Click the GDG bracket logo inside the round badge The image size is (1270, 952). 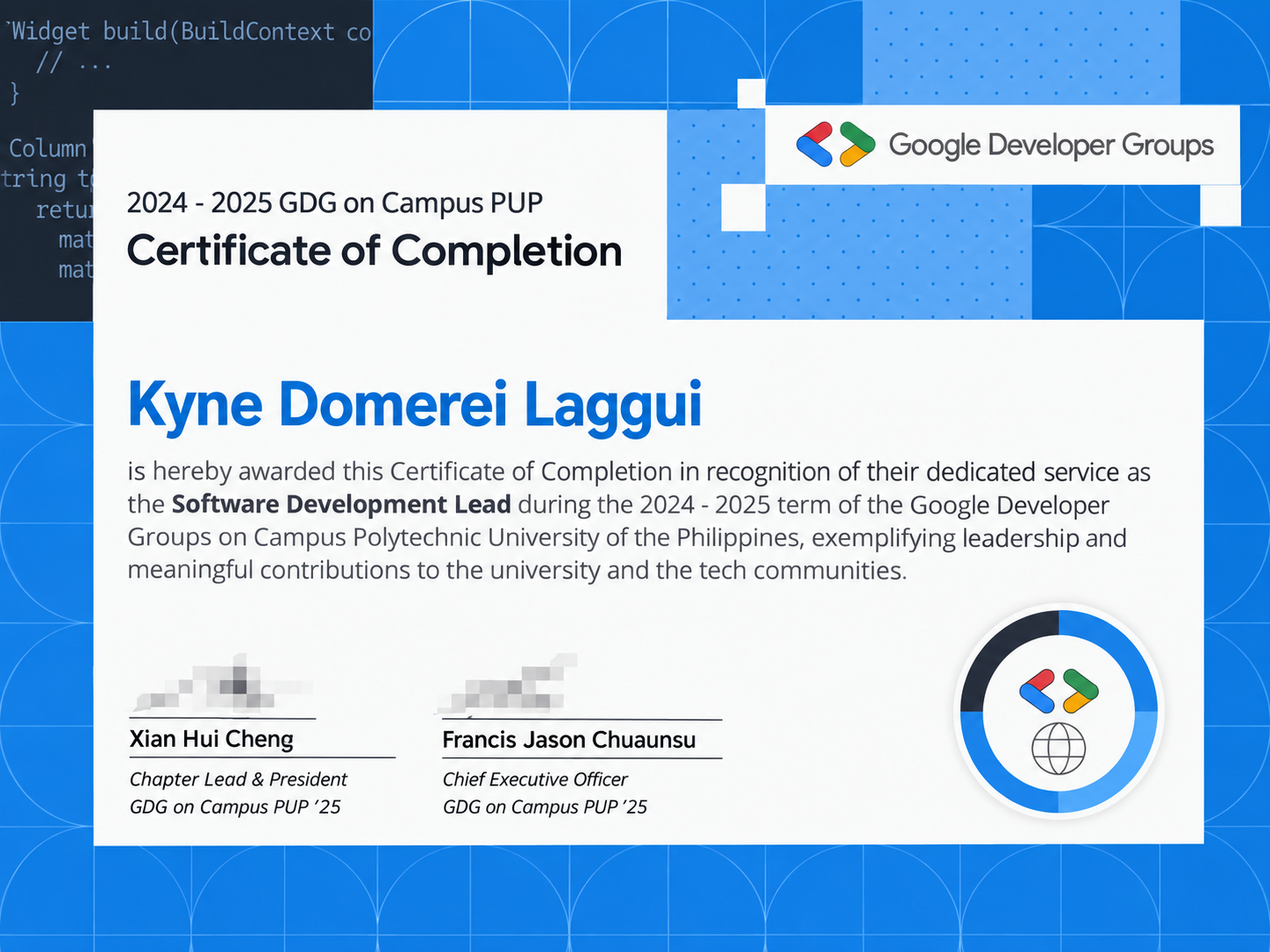tap(1059, 691)
